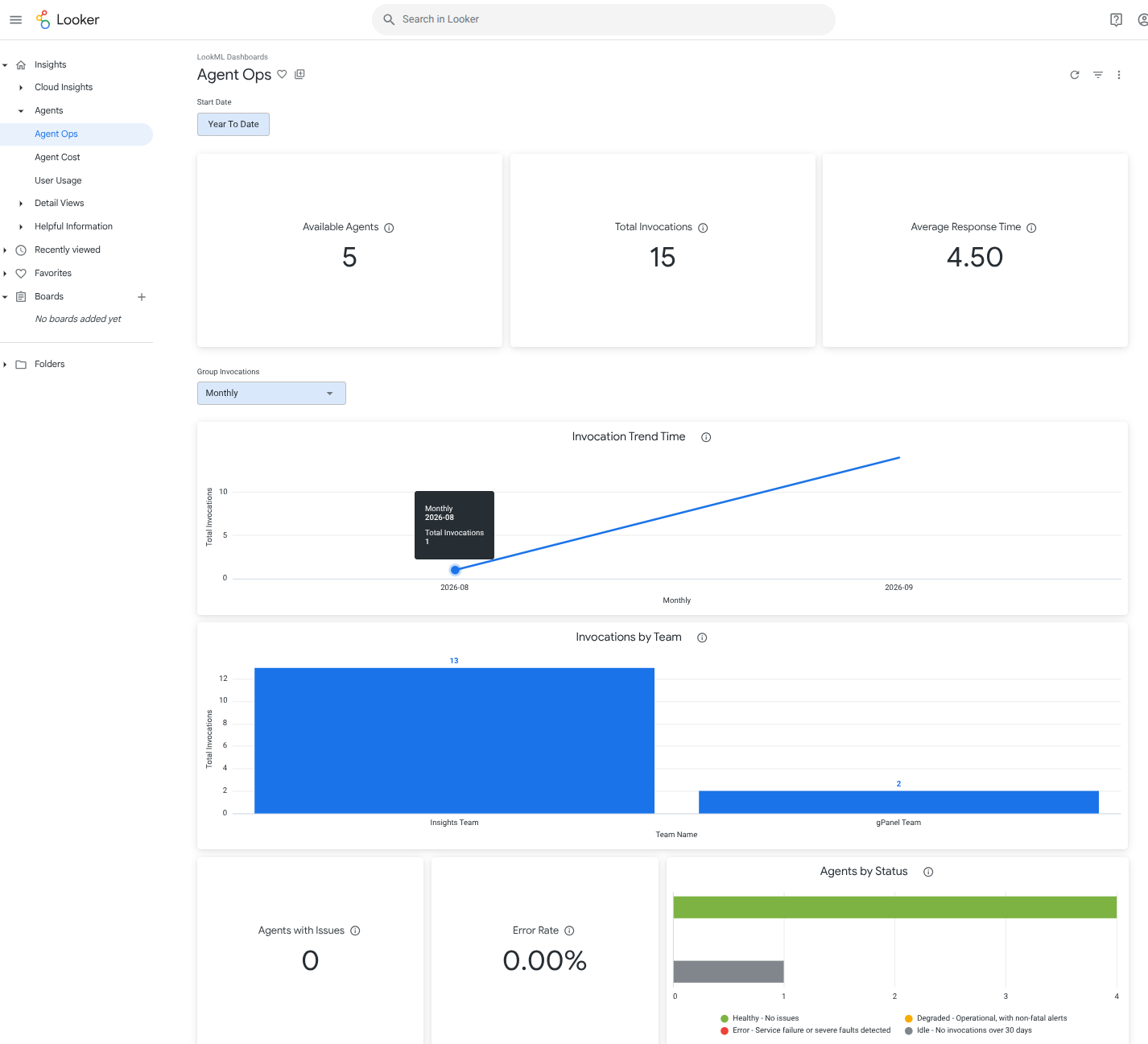
Task: Show info for Agents by Status chart
Action: pyautogui.click(x=928, y=872)
